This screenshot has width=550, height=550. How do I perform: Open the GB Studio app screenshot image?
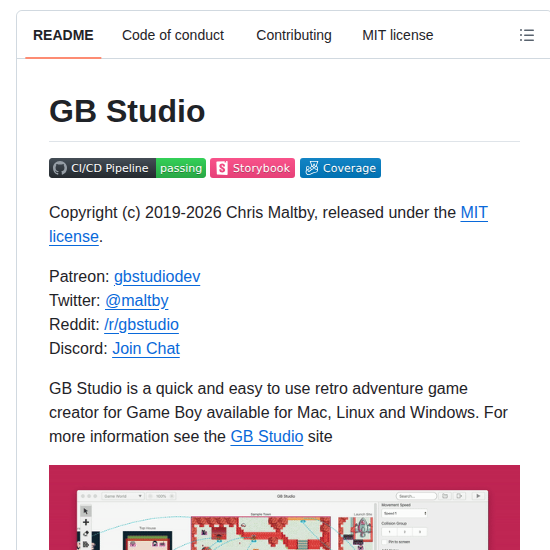coord(284,508)
